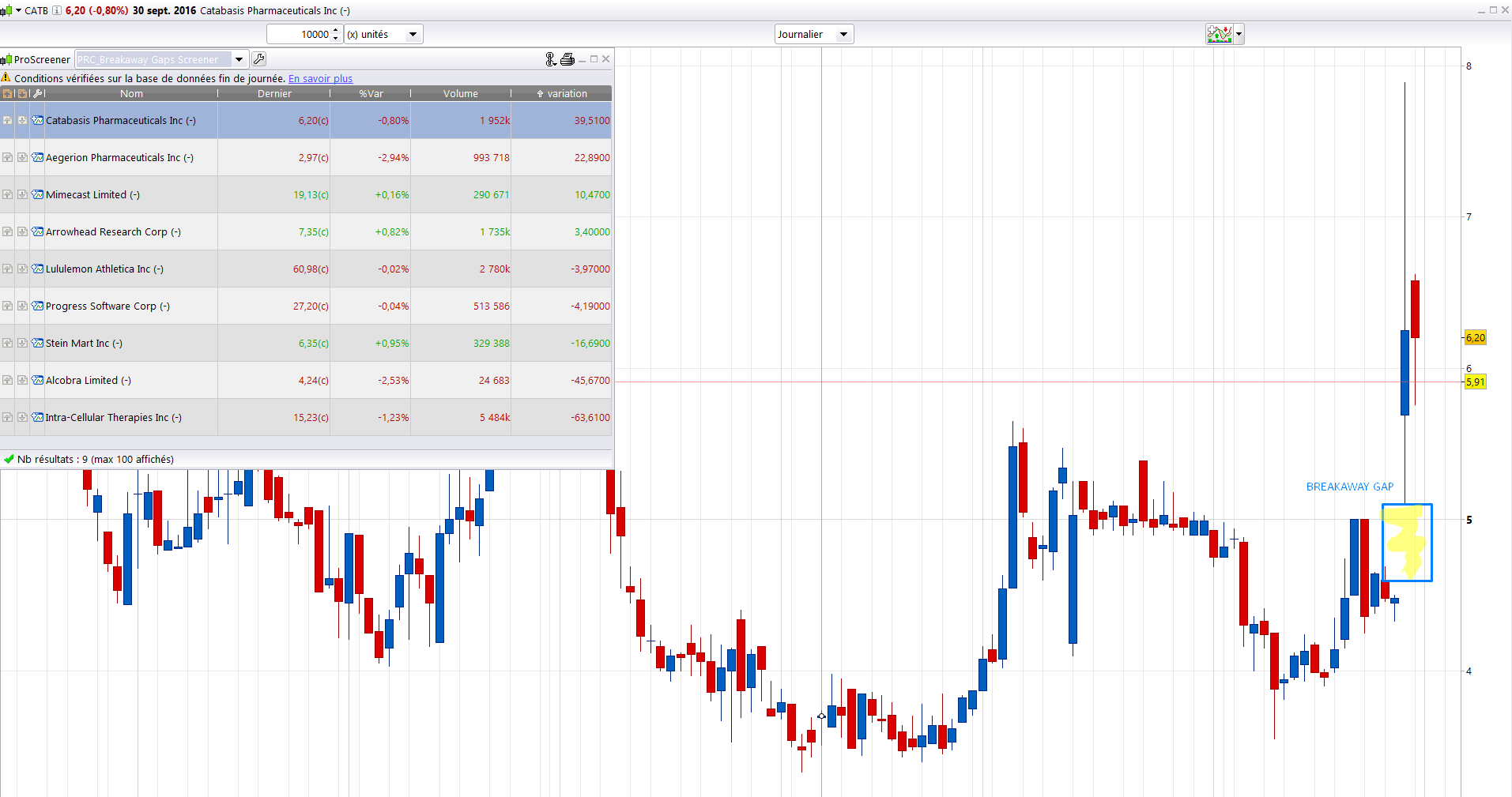Expand the indicator button's dropdown arrow
The height and width of the screenshot is (797, 1512).
(x=1239, y=34)
